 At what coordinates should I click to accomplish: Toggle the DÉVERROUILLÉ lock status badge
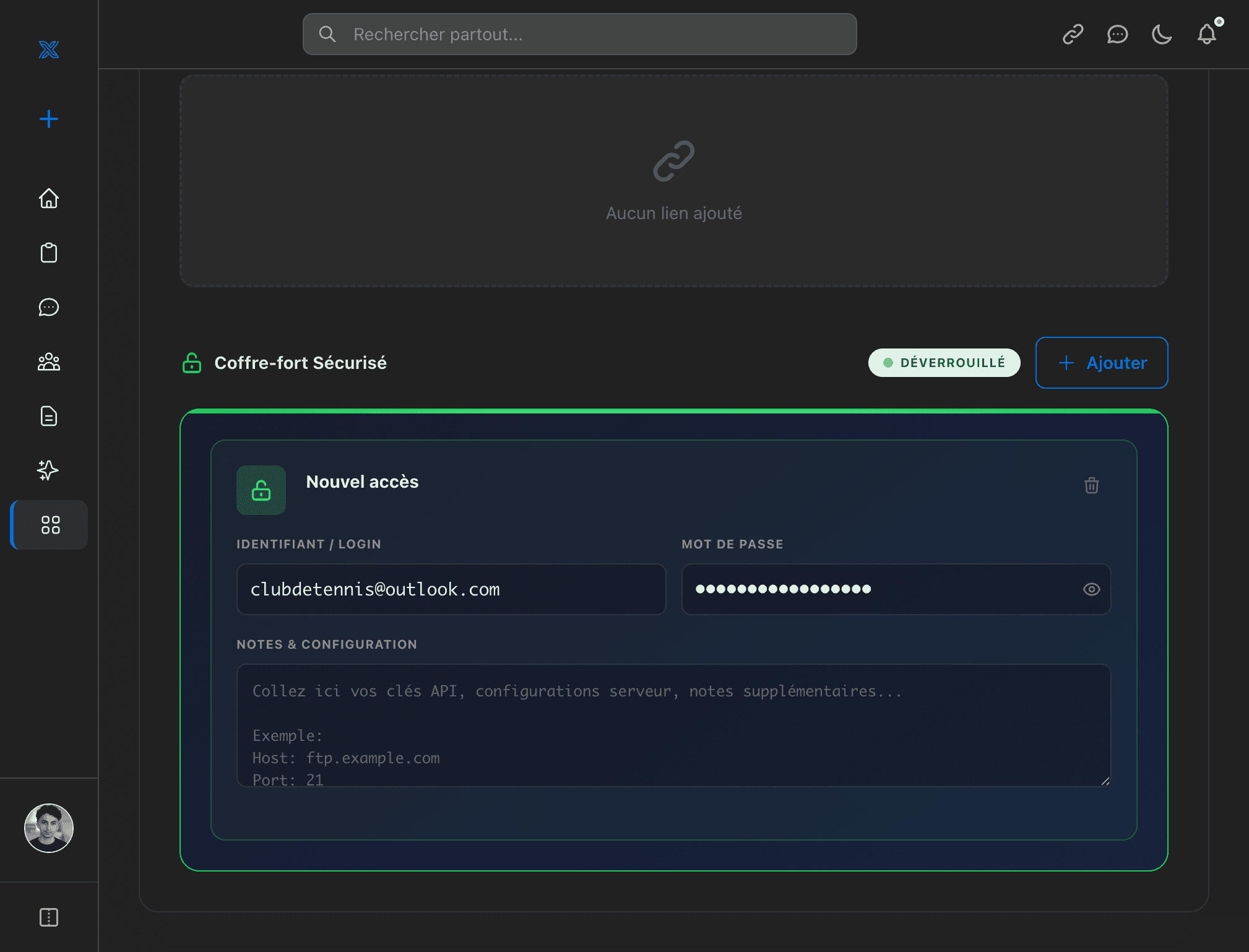pyautogui.click(x=944, y=363)
